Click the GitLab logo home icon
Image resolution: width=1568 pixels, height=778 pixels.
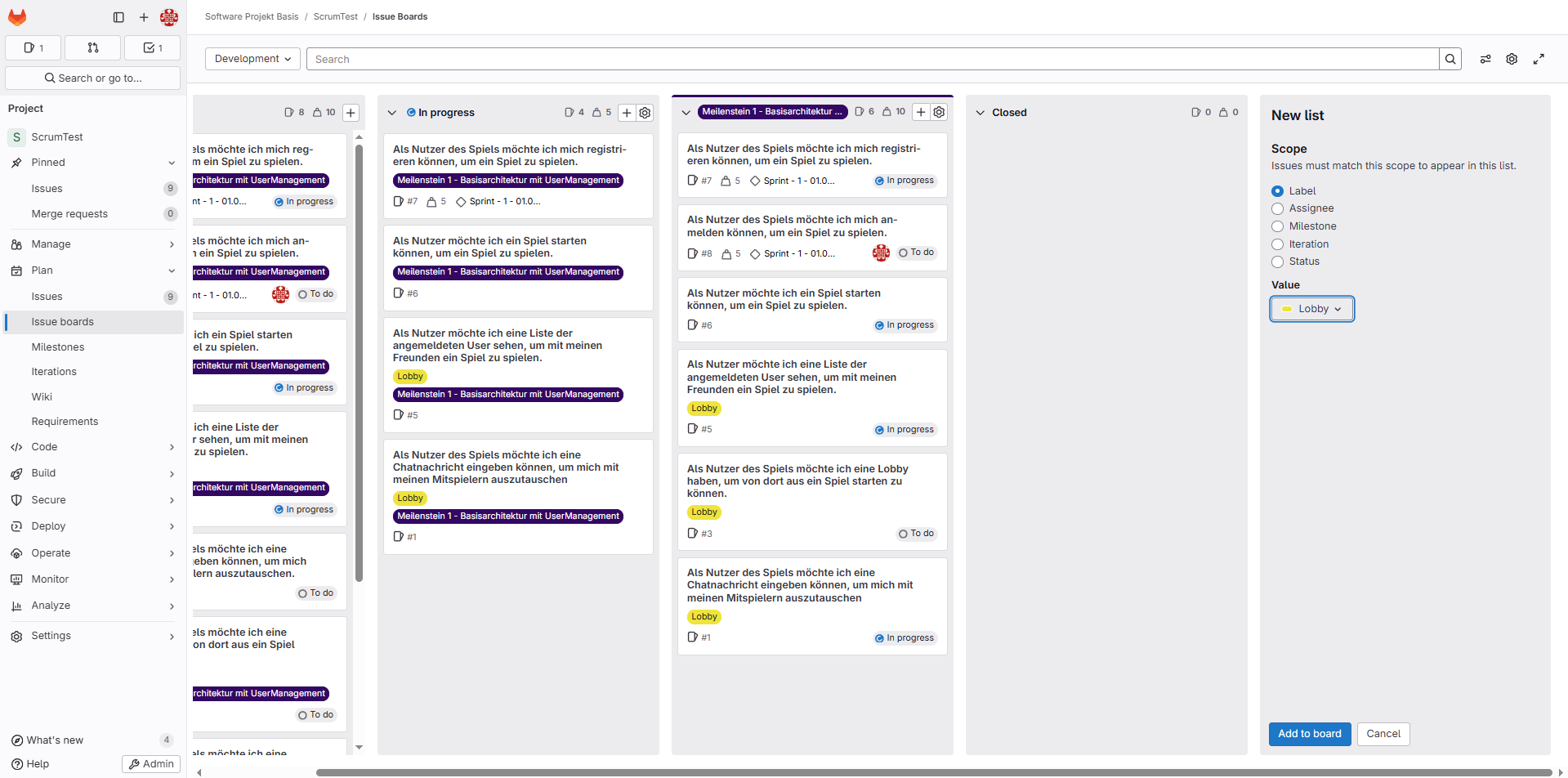[x=17, y=17]
